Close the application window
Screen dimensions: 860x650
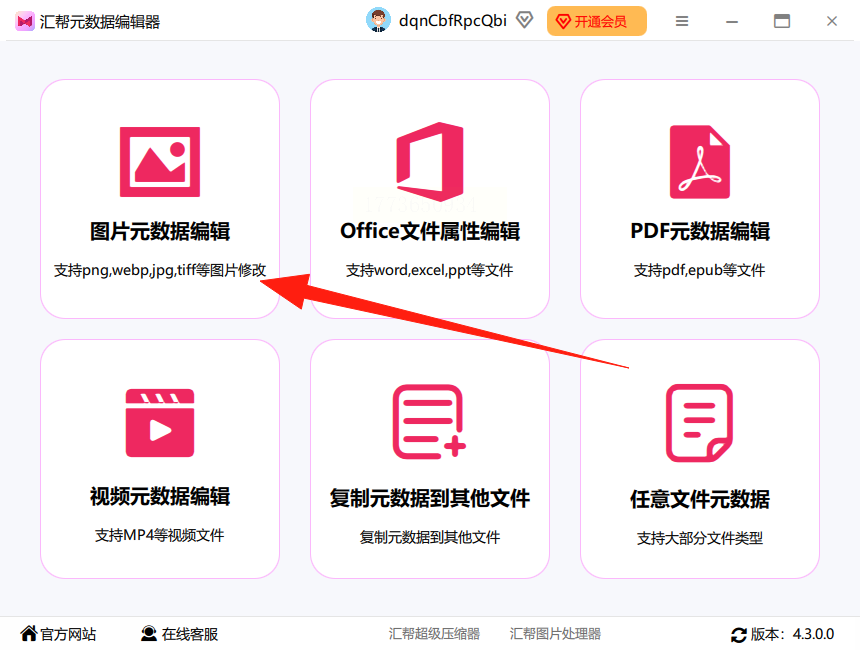click(x=831, y=21)
